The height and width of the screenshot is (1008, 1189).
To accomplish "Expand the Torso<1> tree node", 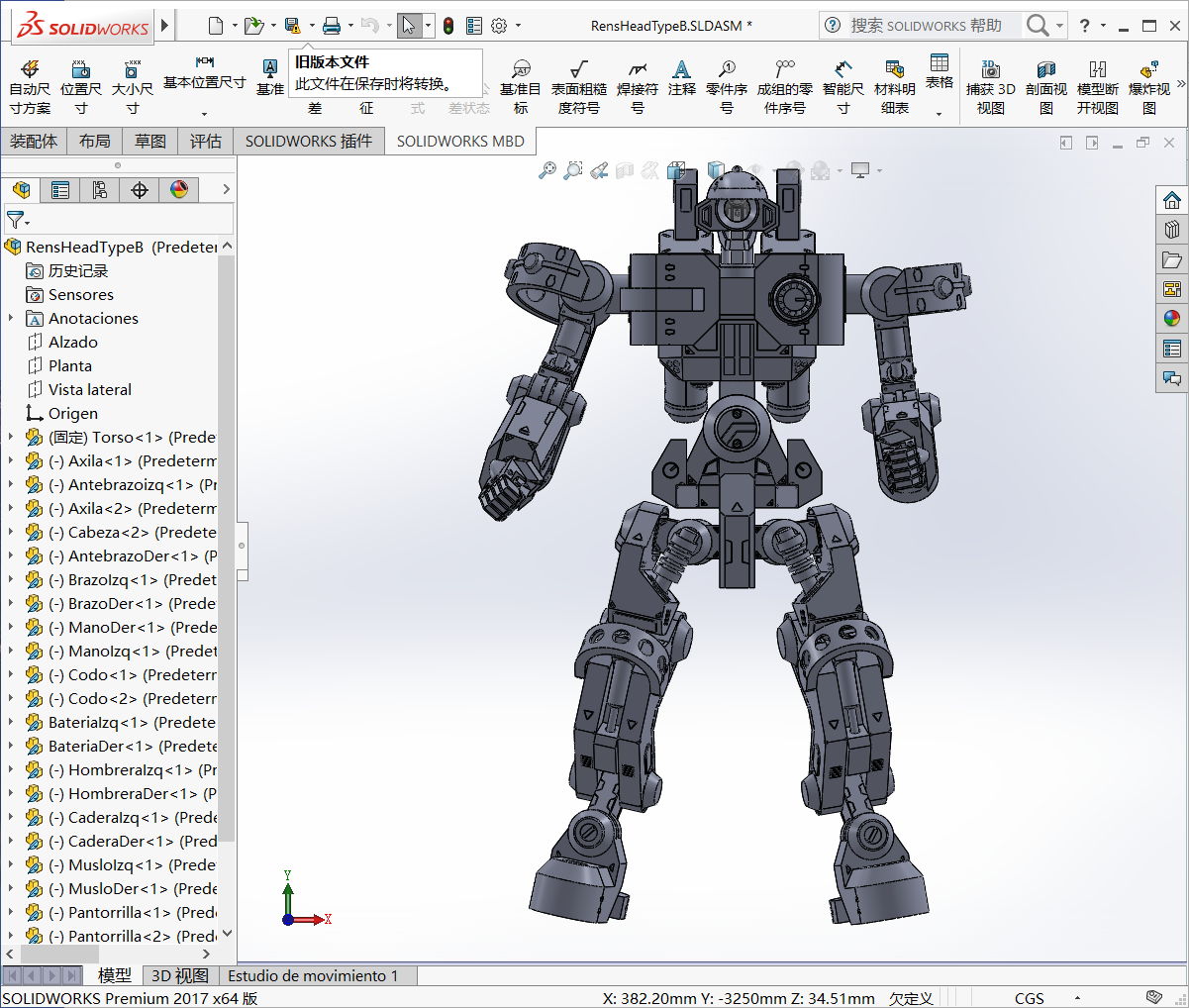I will 11,438.
